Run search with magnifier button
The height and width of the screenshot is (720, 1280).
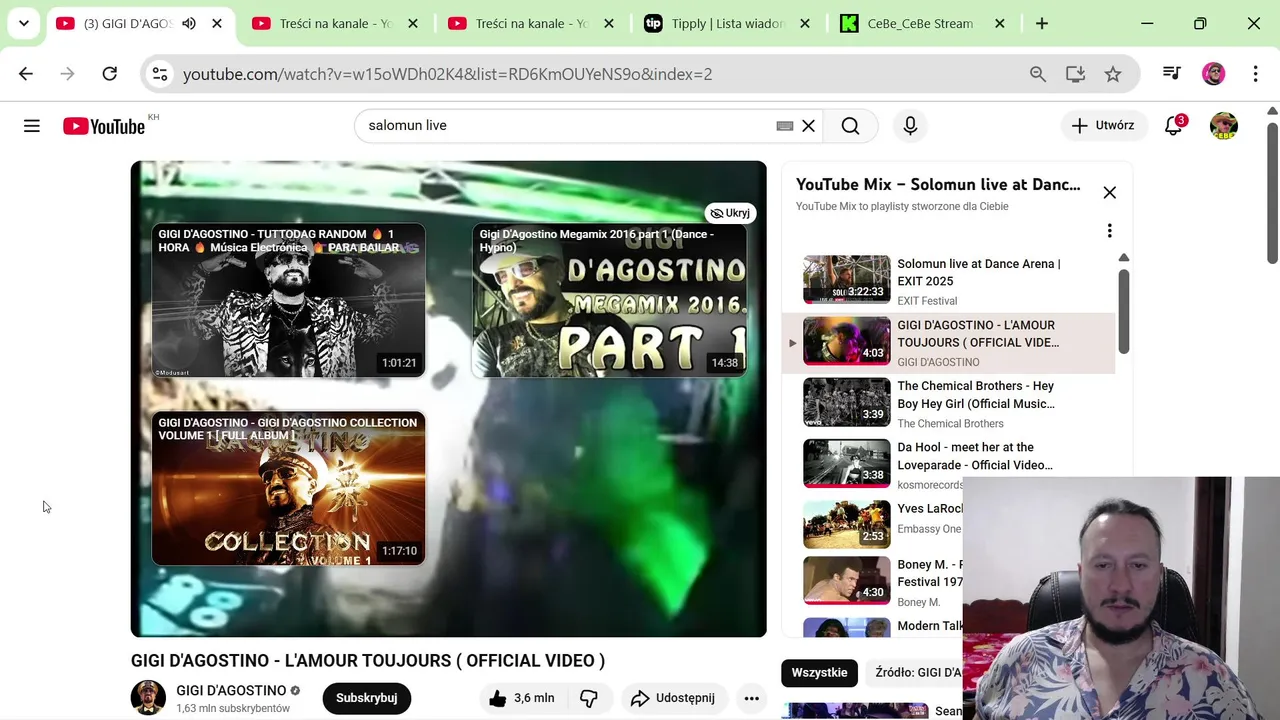850,126
